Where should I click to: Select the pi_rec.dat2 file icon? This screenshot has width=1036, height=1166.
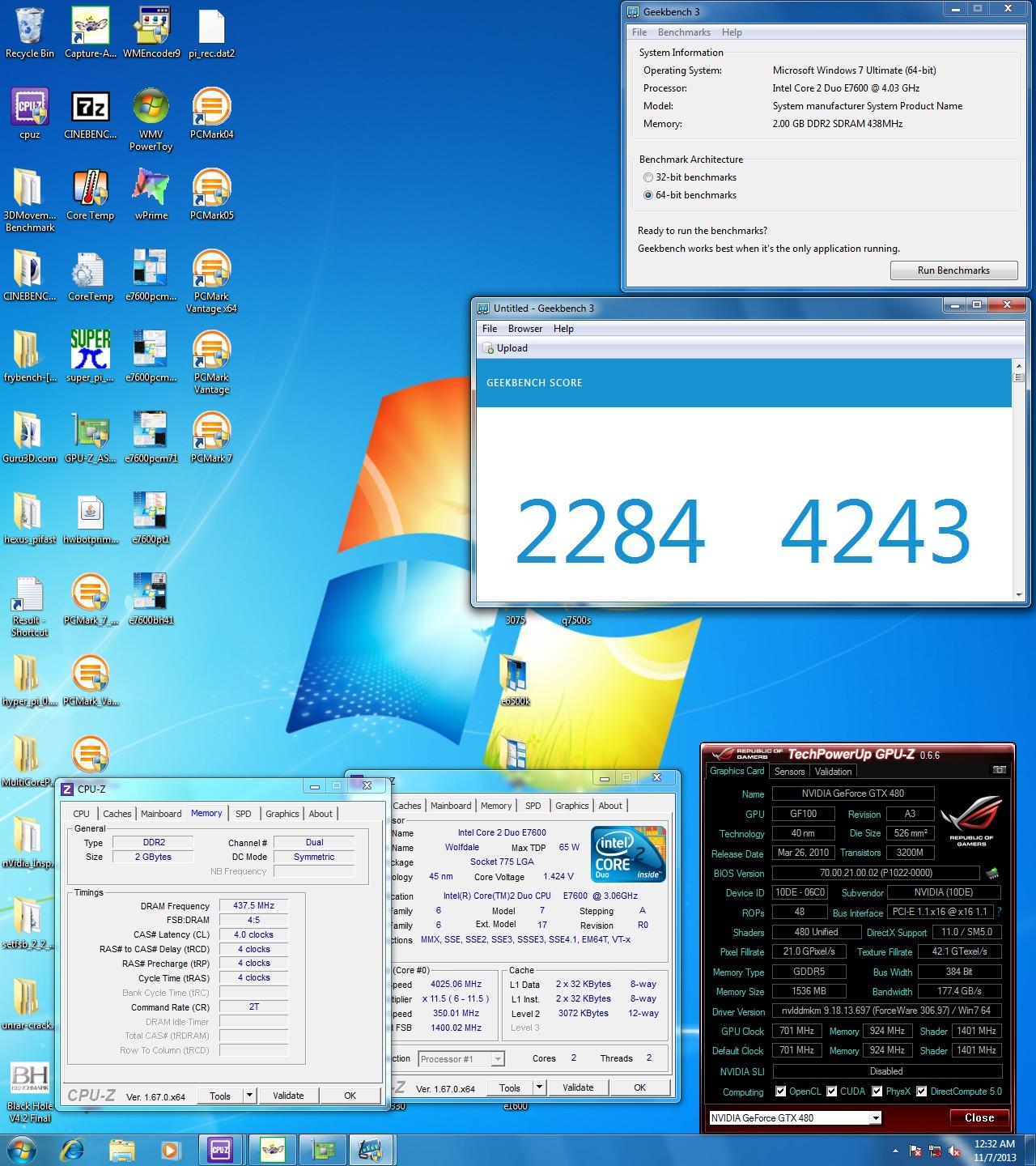pyautogui.click(x=211, y=32)
